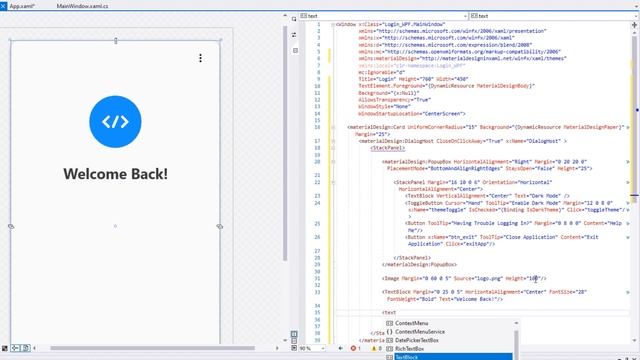Click the top resize handle of the window design
640x360 pixels.
[116, 40]
